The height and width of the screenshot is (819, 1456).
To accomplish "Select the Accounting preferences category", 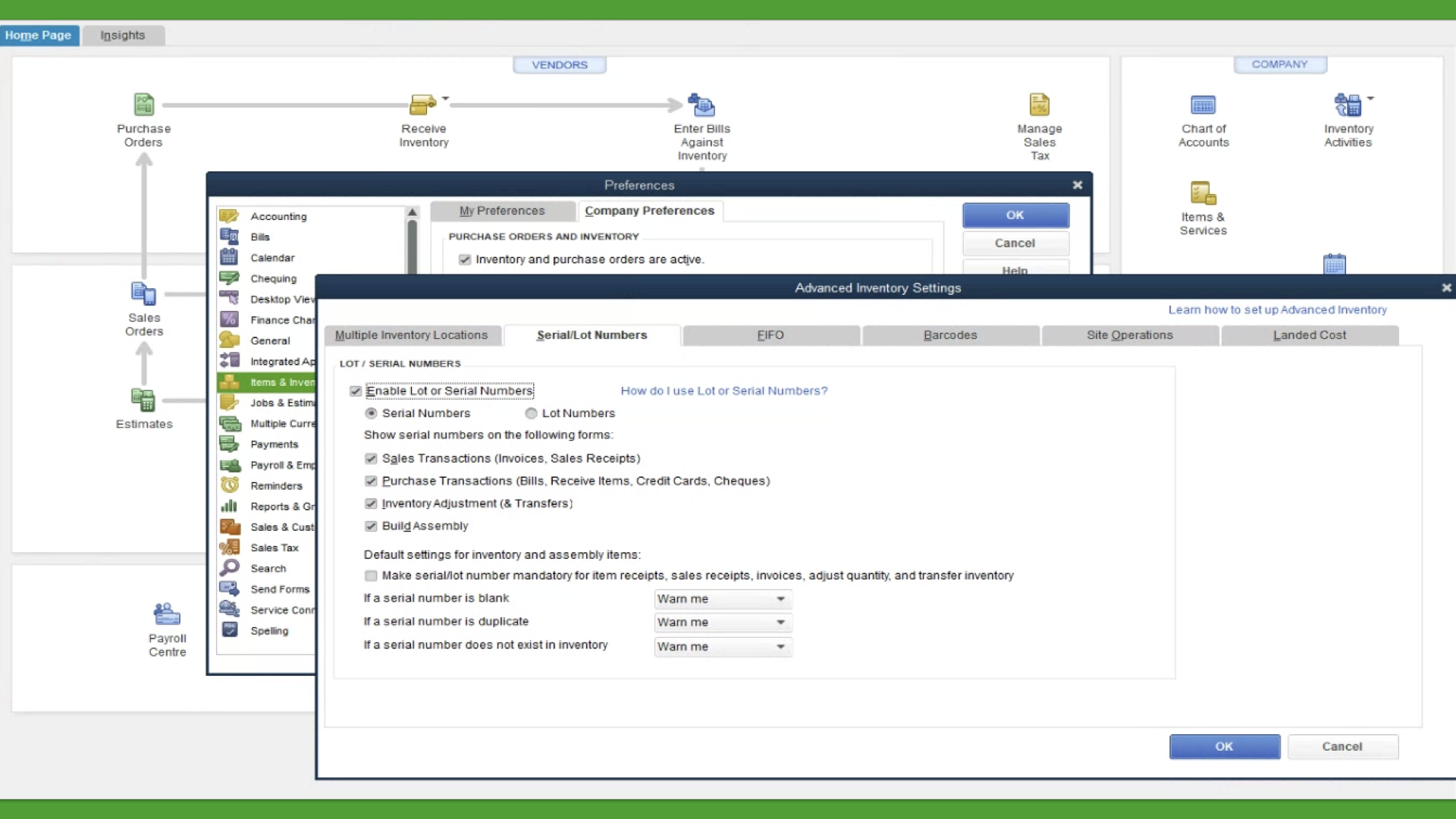I will tap(279, 215).
